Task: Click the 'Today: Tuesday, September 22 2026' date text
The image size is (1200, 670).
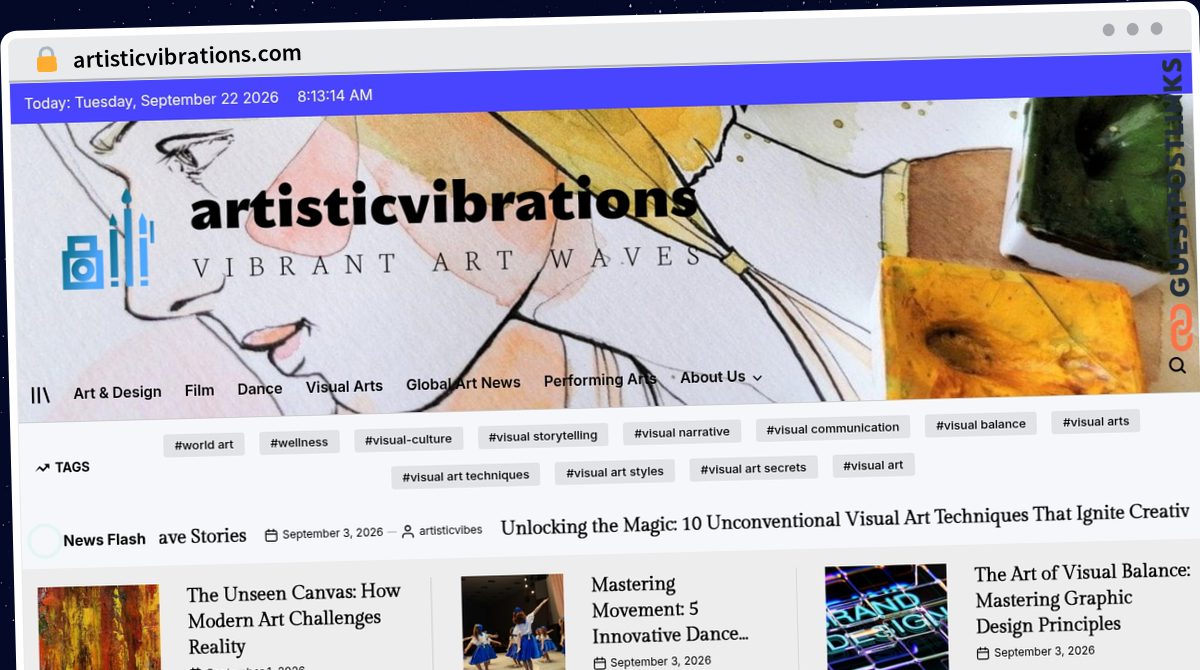Action: (151, 101)
